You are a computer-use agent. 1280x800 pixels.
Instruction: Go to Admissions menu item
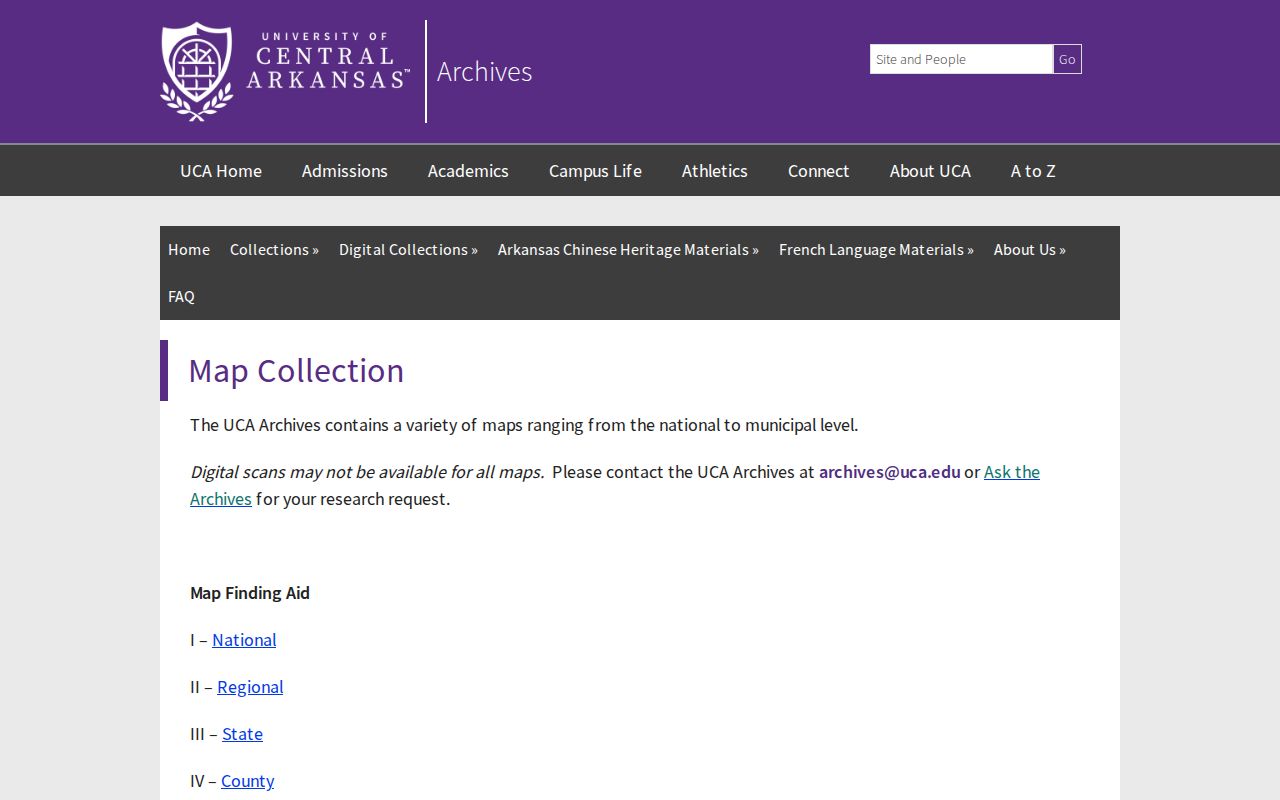(345, 171)
